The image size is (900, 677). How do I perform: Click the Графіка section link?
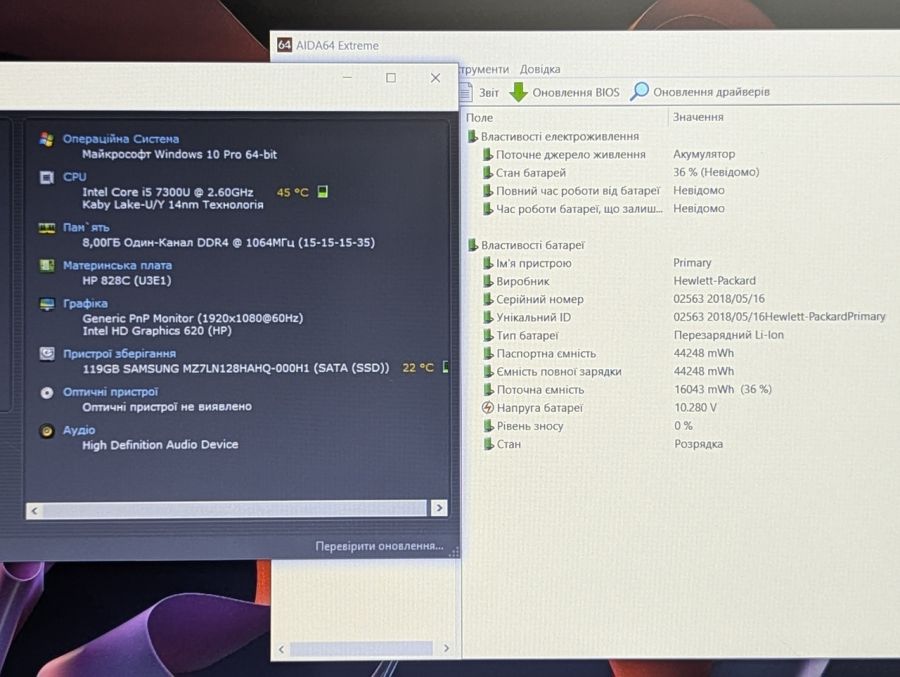[85, 303]
